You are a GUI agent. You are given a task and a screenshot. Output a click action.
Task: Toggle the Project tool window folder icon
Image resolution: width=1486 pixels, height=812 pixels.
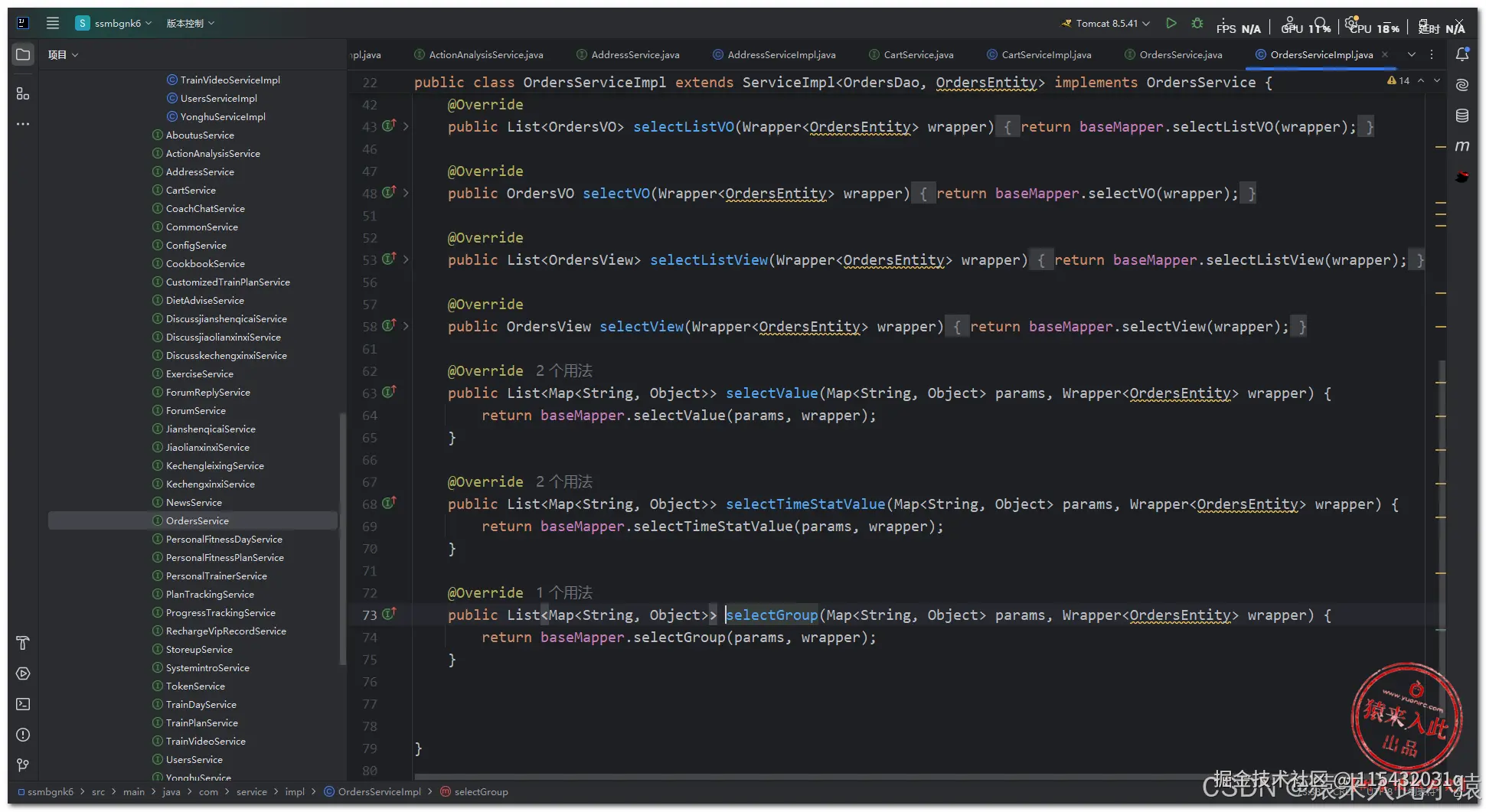23,54
